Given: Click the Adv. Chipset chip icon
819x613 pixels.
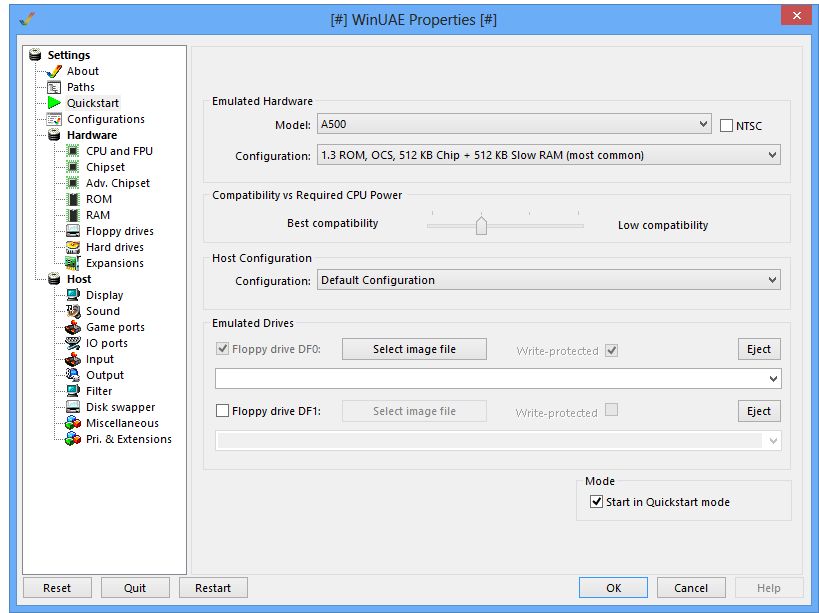Looking at the screenshot, I should click(x=73, y=183).
